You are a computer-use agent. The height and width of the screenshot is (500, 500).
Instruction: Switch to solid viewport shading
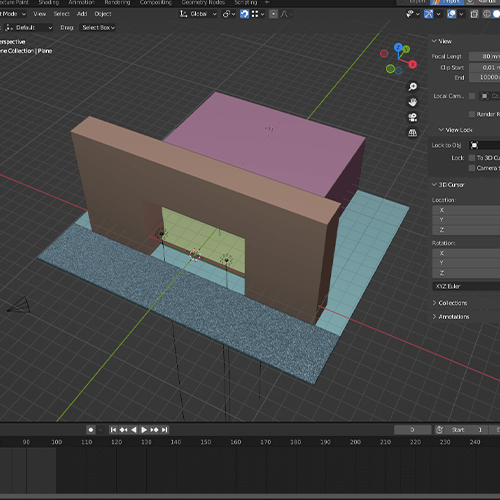coord(496,14)
